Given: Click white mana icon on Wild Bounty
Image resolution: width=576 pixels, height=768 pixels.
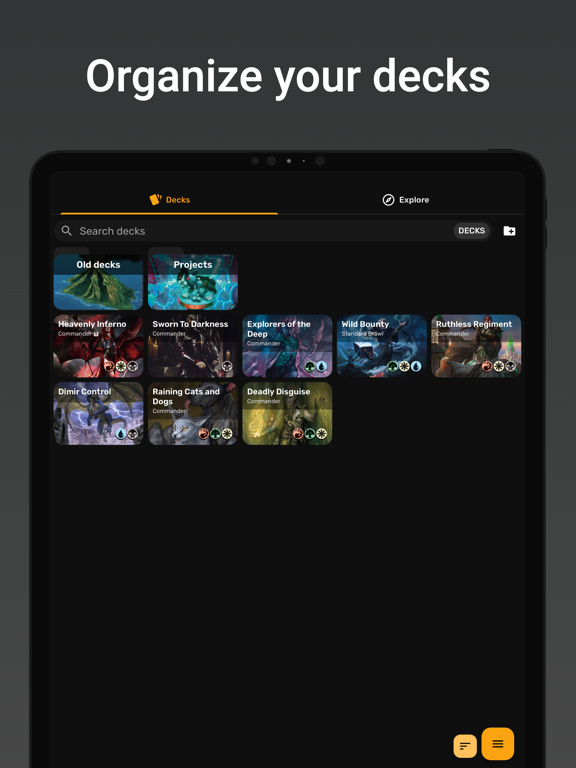Looking at the screenshot, I should [404, 366].
